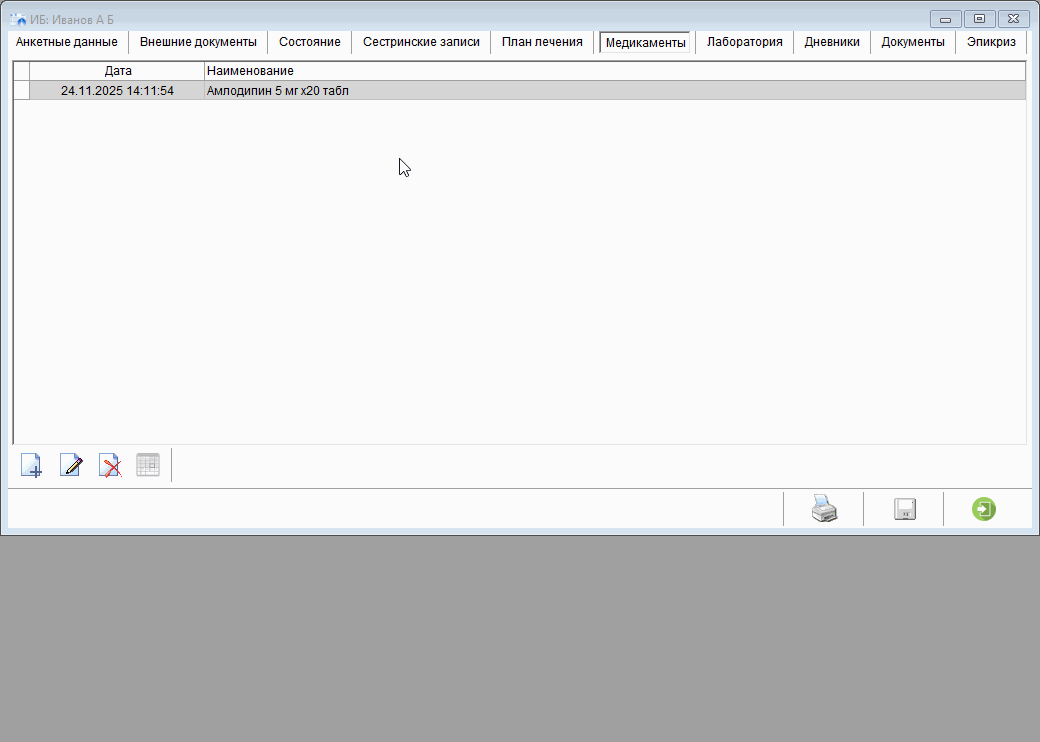The width and height of the screenshot is (1040, 742).
Task: Open the Дневники tab
Action: [x=832, y=42]
